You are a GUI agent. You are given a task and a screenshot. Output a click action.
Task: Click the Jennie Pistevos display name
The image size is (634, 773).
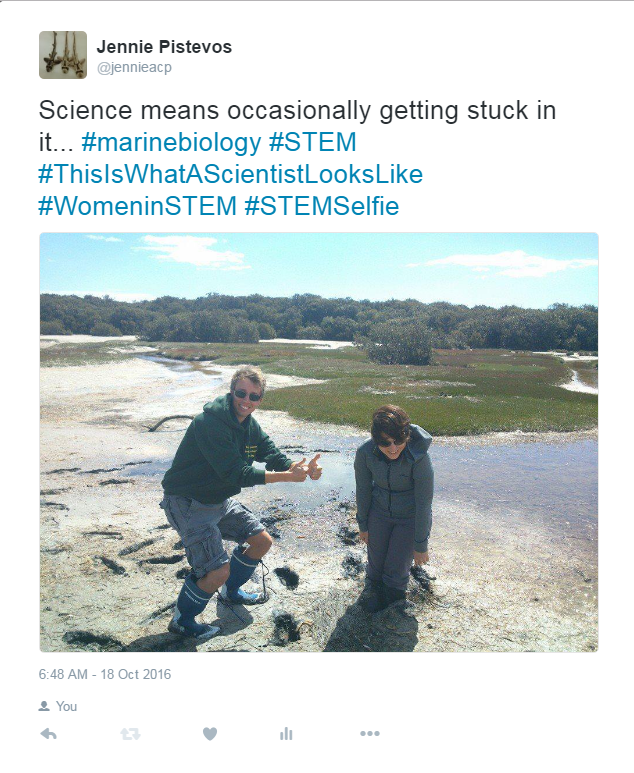pyautogui.click(x=164, y=47)
